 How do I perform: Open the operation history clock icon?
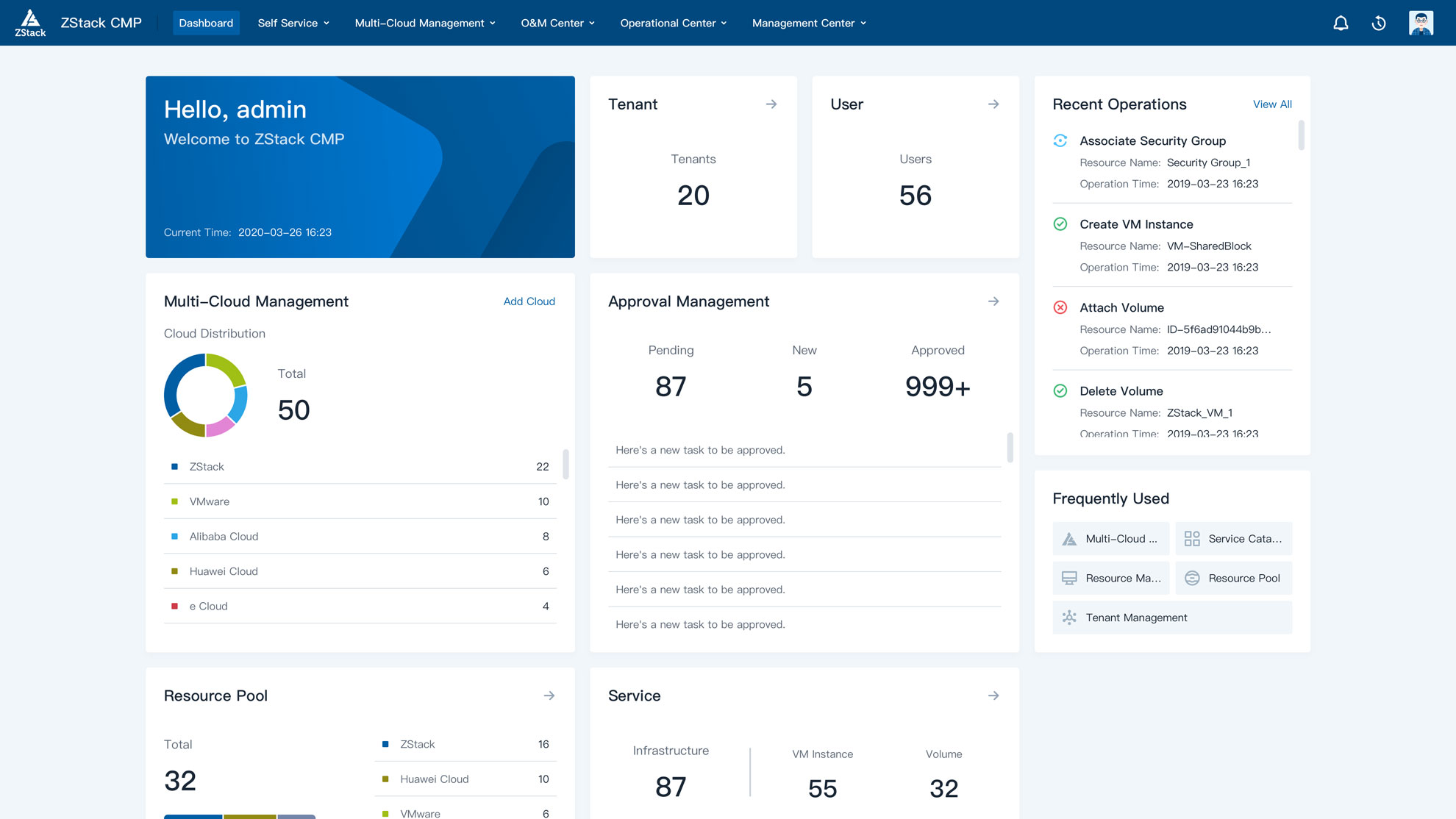click(x=1379, y=23)
